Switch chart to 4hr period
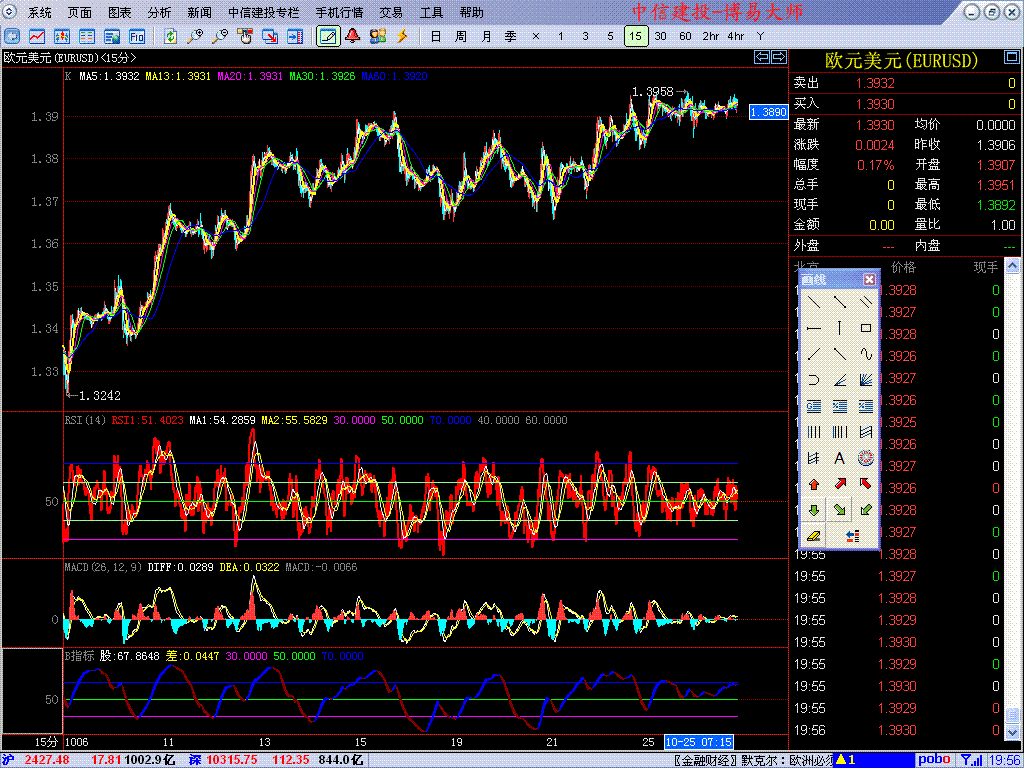Image resolution: width=1024 pixels, height=768 pixels. coord(736,36)
